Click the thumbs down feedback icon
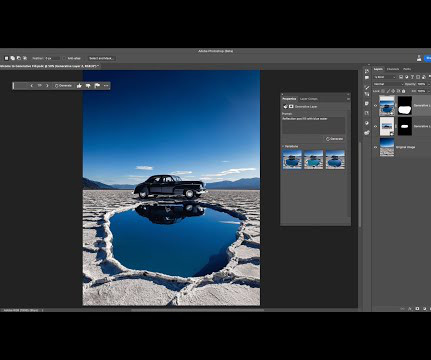Image resolution: width=431 pixels, height=360 pixels. (88, 86)
